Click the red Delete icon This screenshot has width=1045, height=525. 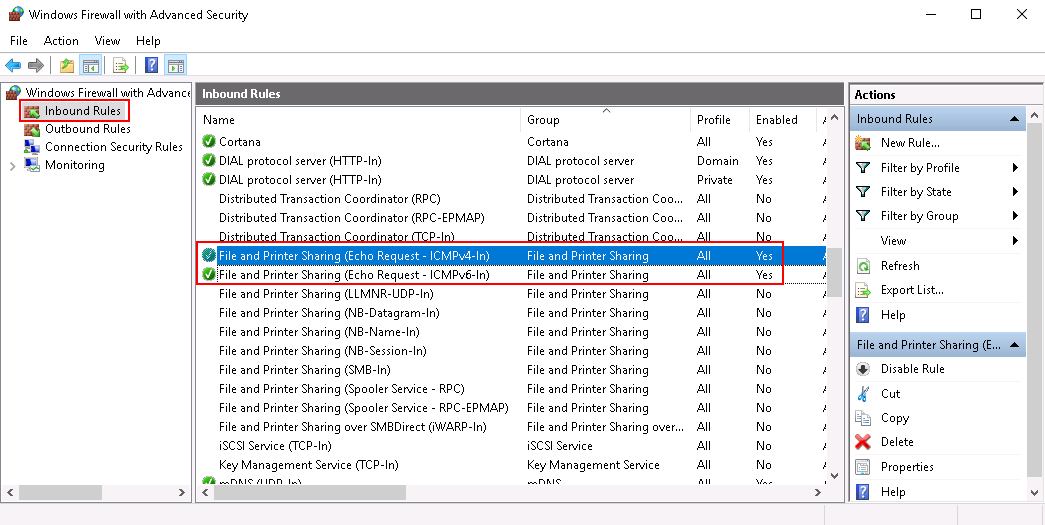[863, 442]
